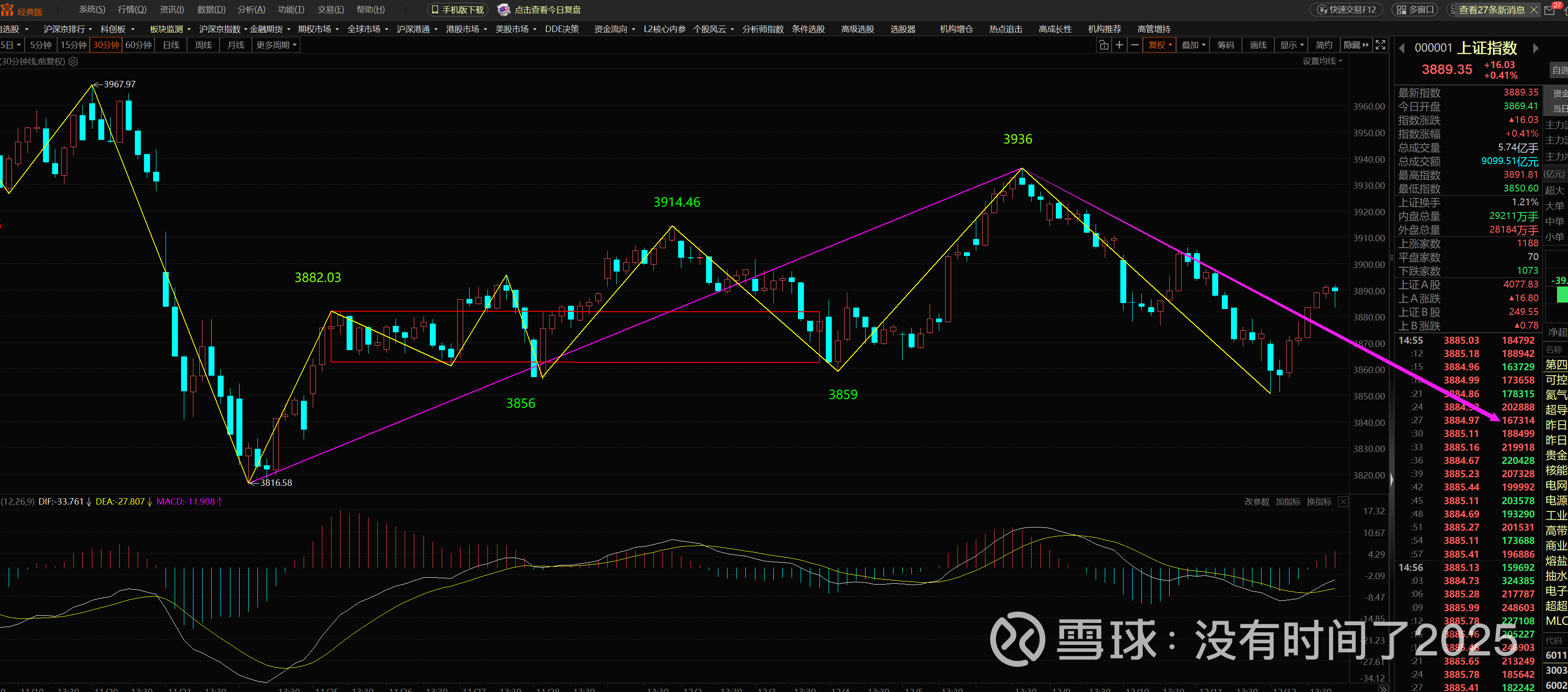Zoom out chart with minus icon
This screenshot has width=1568, height=692.
click(x=1135, y=45)
